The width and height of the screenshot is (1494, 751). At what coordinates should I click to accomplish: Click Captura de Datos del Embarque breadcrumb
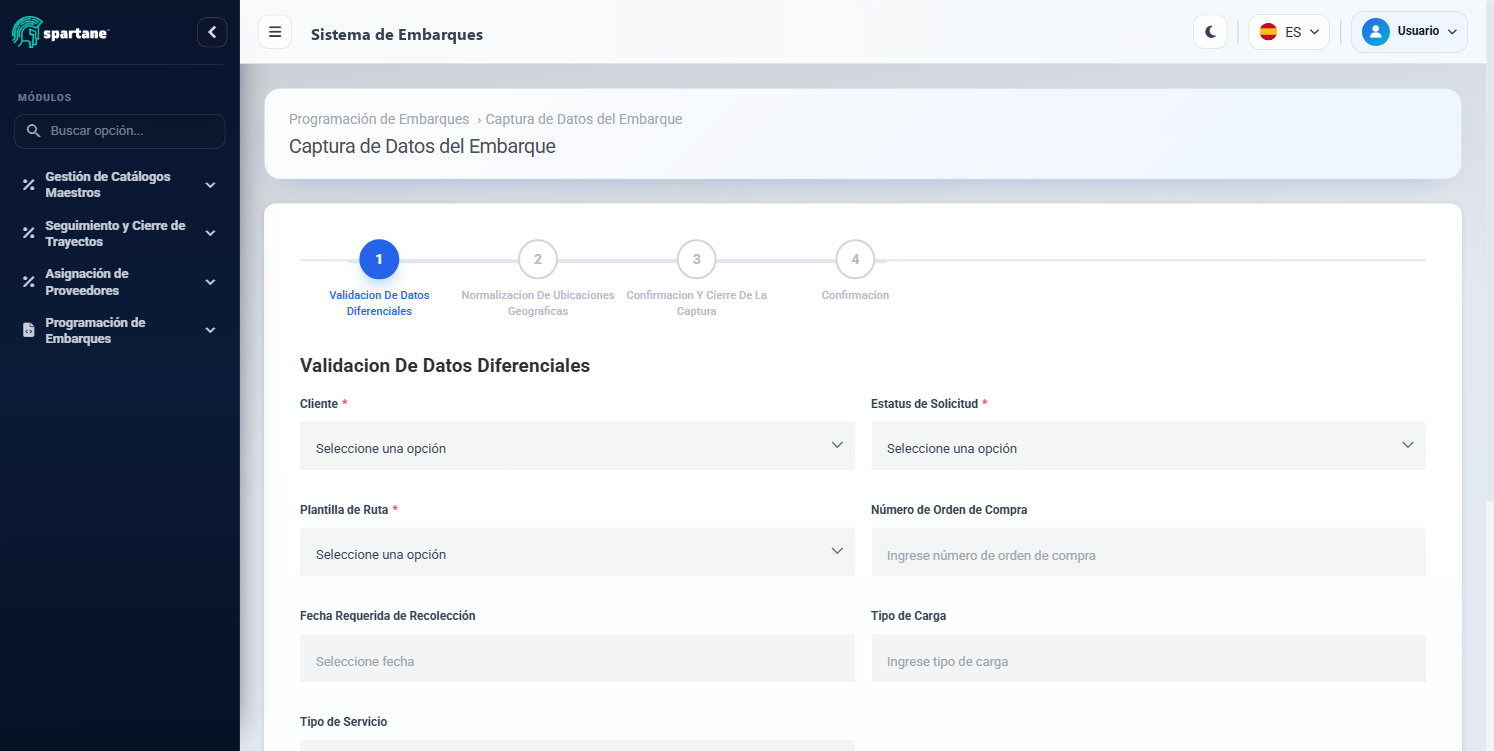click(584, 119)
